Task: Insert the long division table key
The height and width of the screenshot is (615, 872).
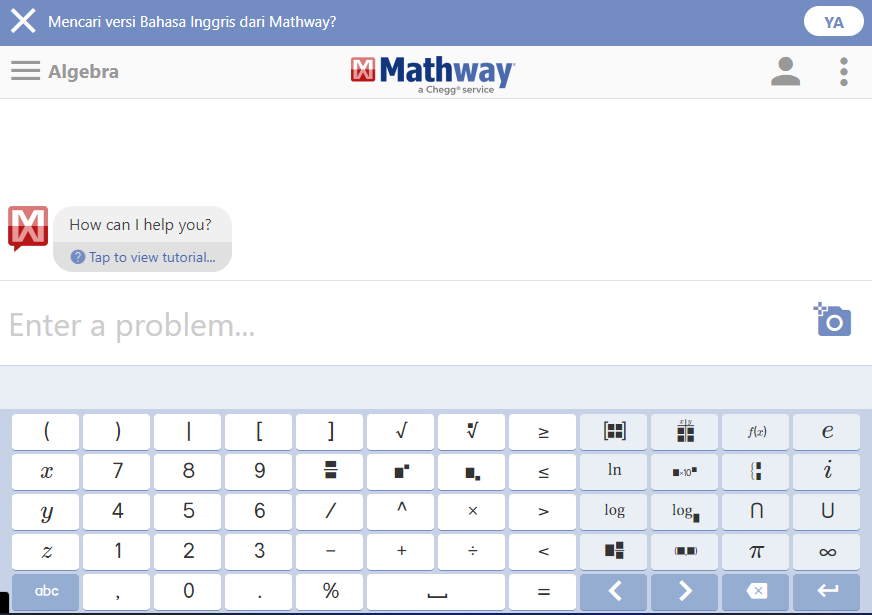Action: [x=685, y=432]
